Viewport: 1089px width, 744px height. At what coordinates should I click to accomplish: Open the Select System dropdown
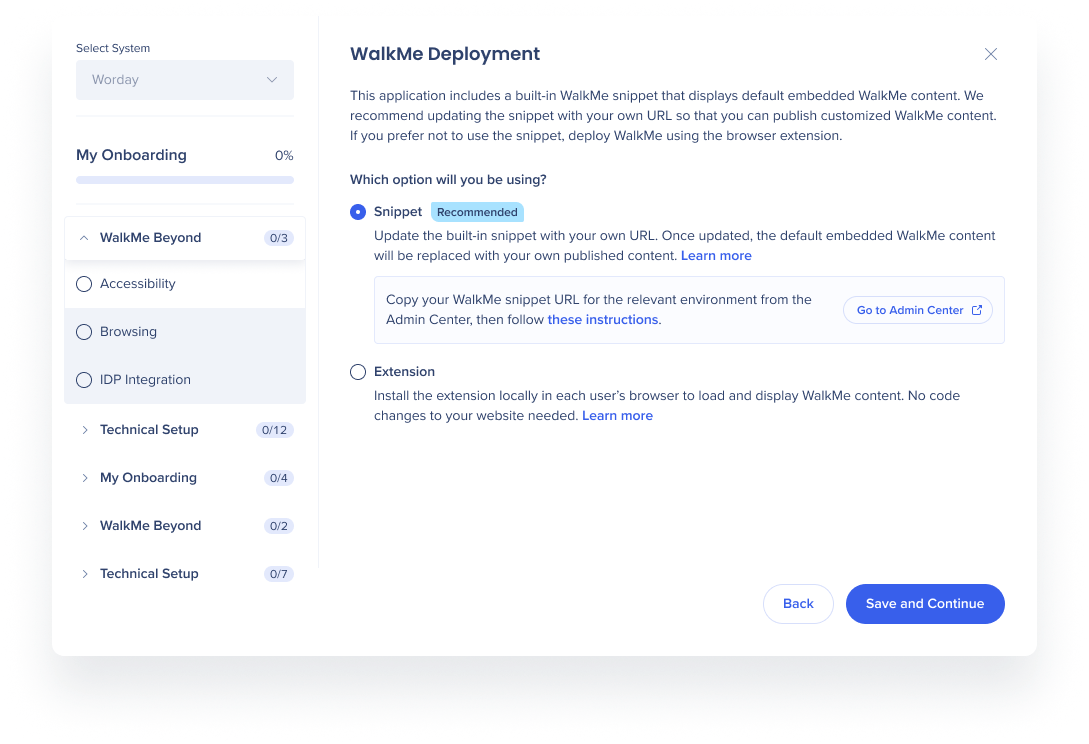[x=185, y=80]
